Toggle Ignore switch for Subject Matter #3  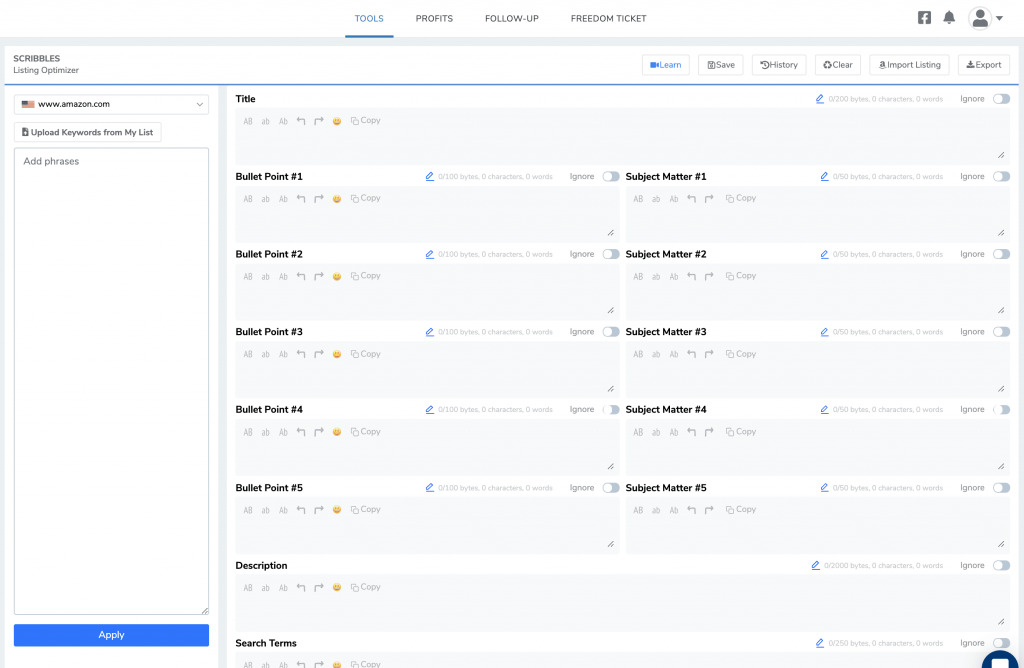[x=1001, y=332]
